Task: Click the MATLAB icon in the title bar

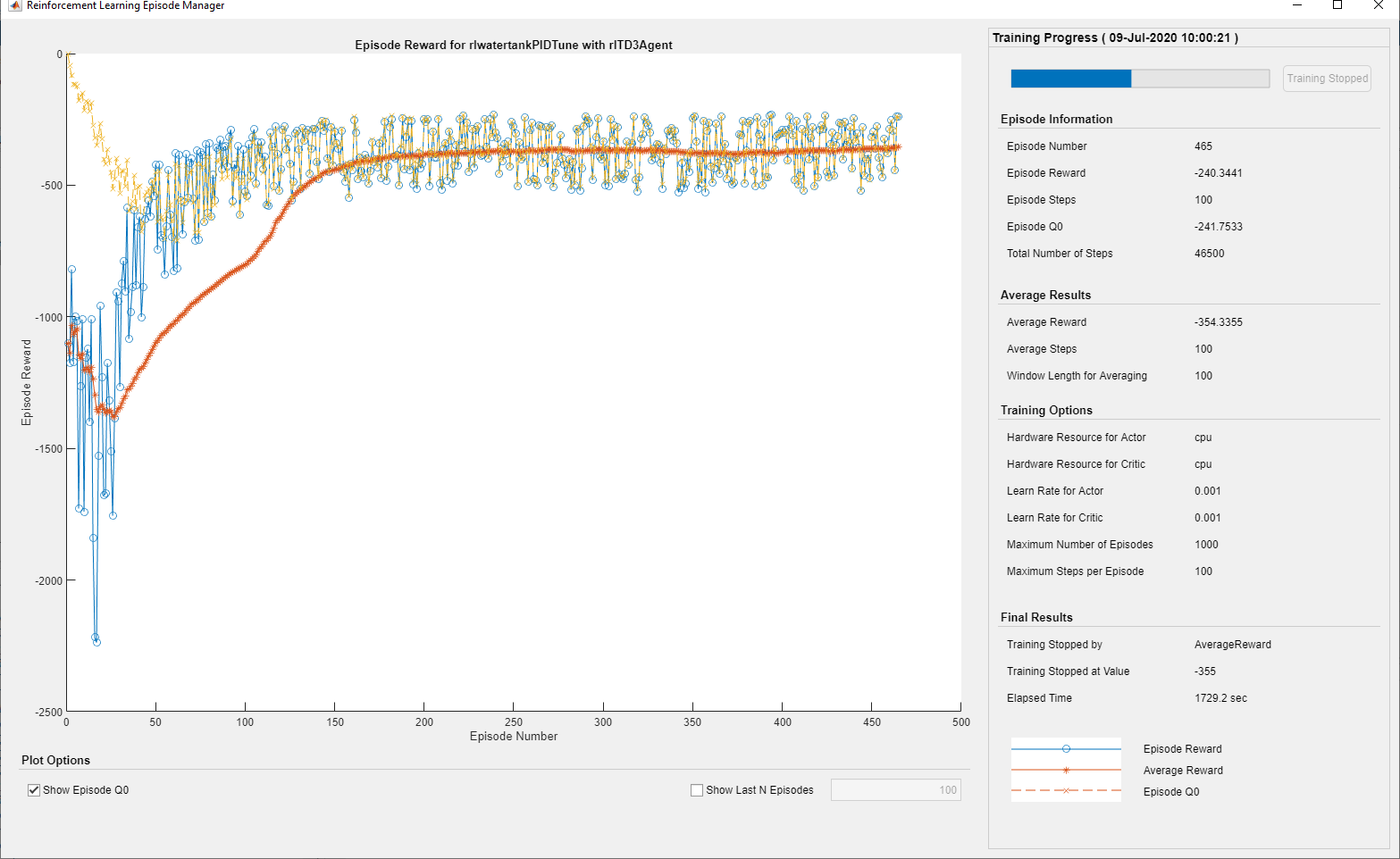Action: (x=15, y=6)
